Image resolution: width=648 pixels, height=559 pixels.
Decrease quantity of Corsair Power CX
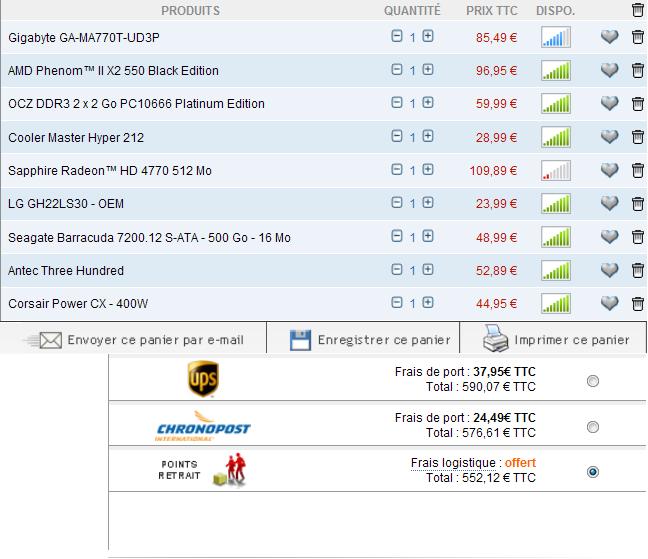point(397,302)
